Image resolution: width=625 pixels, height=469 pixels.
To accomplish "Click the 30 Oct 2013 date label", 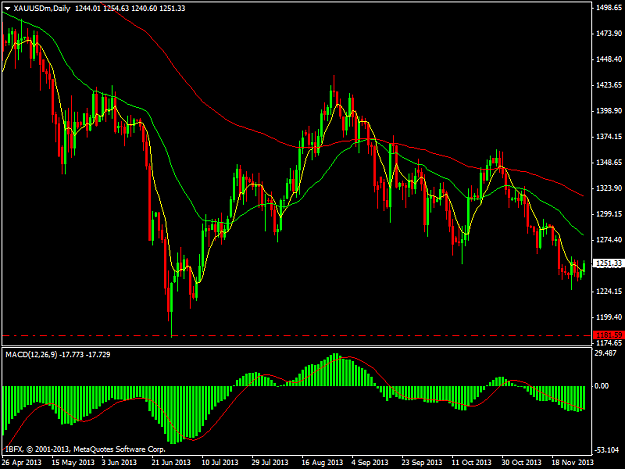I will pos(521,462).
